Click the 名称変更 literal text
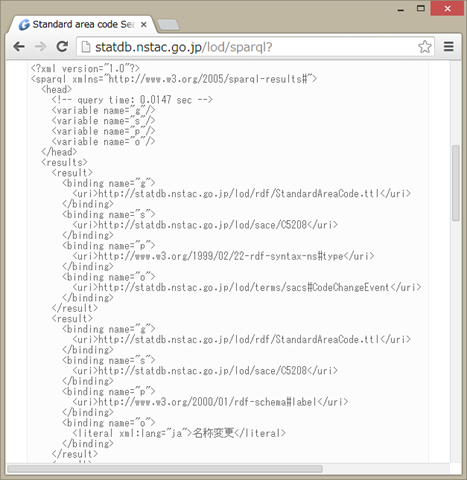 click(213, 433)
